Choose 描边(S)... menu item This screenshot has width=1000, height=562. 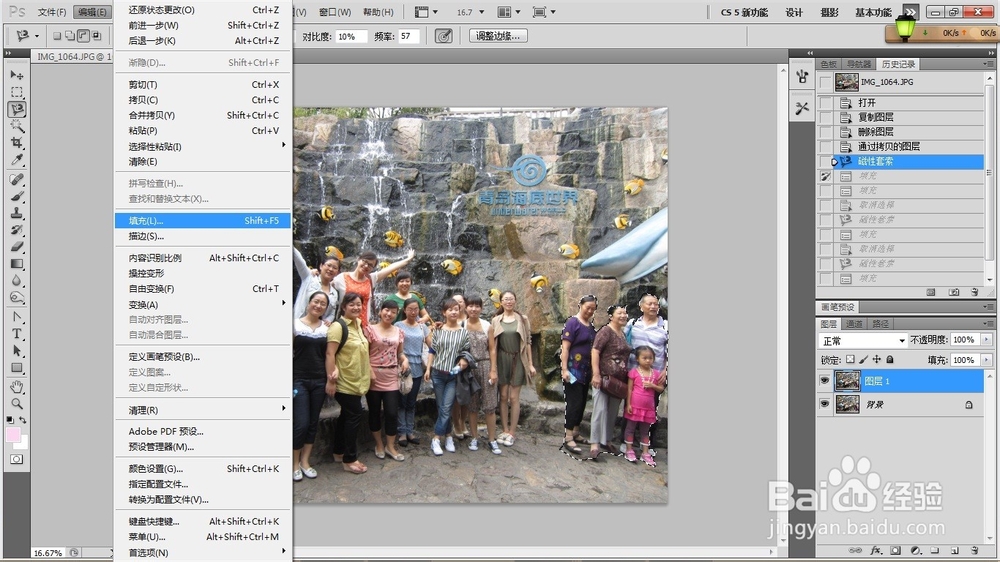coord(202,236)
